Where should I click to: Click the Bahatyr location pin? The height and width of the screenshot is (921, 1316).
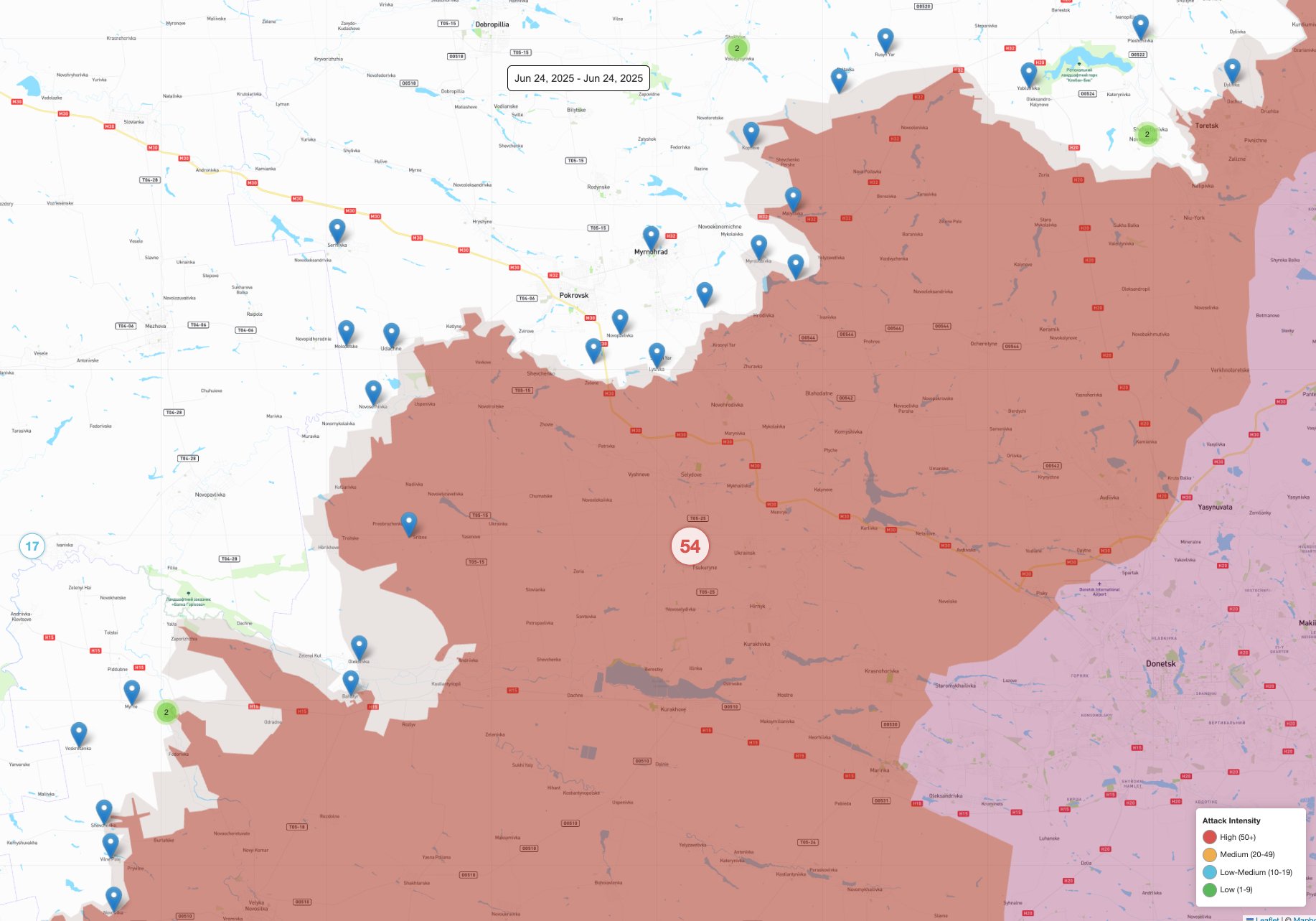tap(351, 683)
